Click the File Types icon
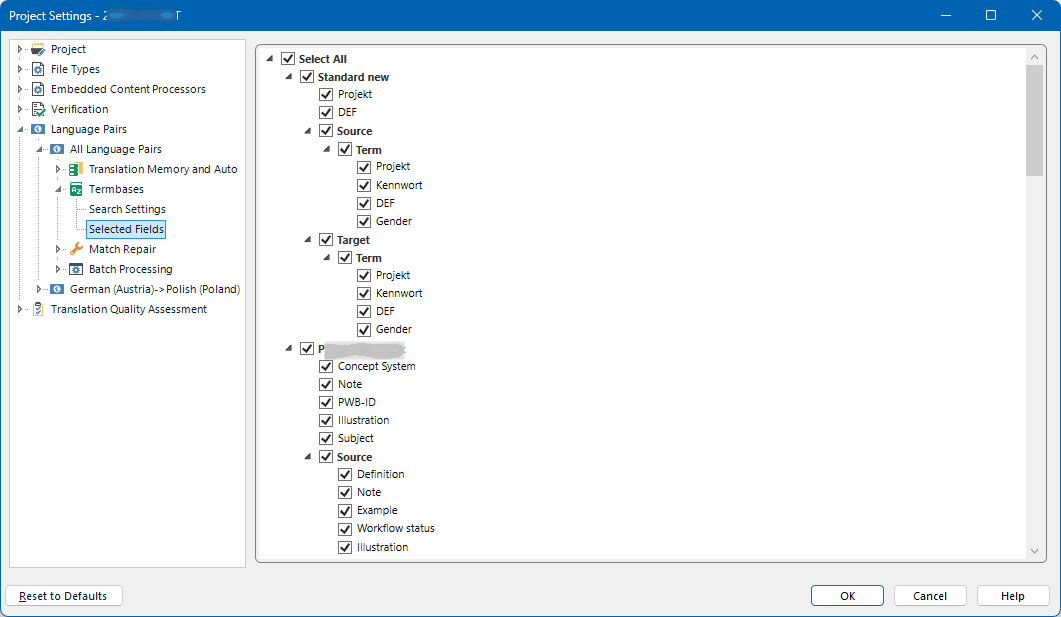The width and height of the screenshot is (1061, 617). [37, 68]
